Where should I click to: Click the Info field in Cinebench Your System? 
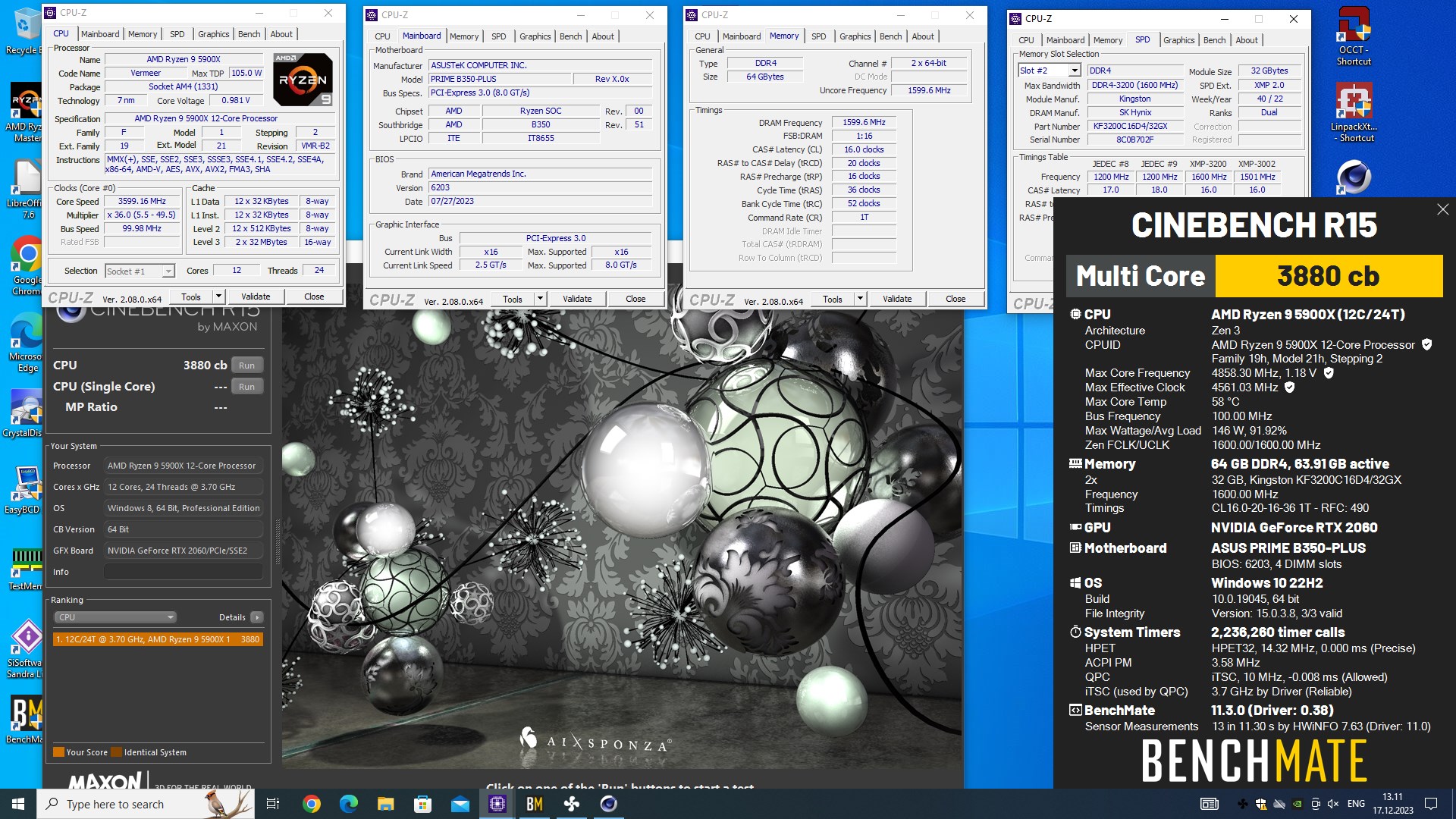point(184,572)
